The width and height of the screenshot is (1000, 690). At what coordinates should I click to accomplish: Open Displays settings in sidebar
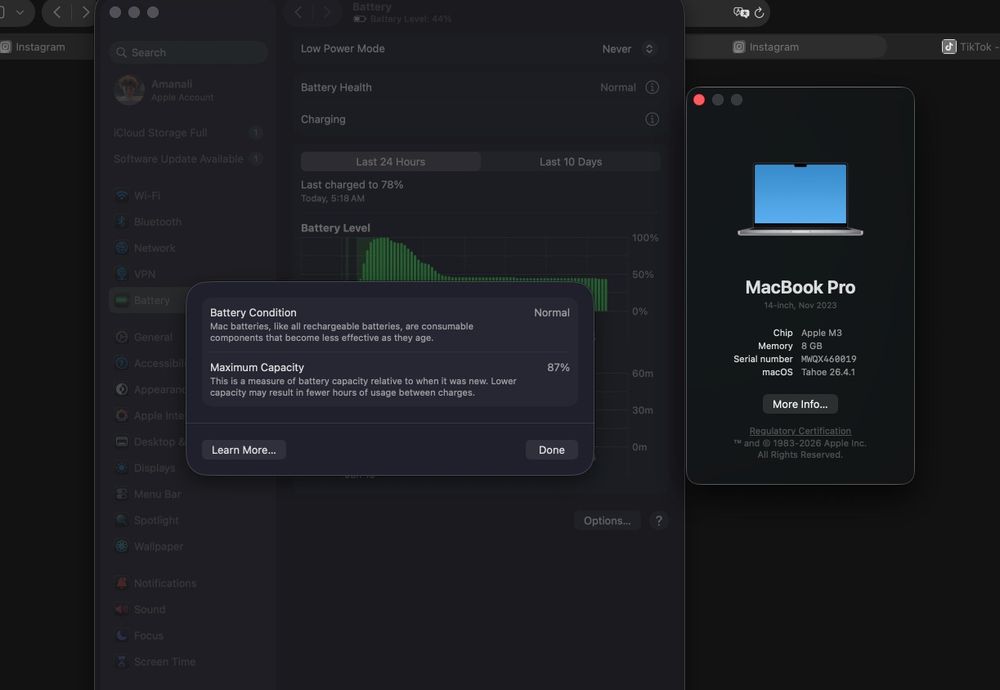click(x=148, y=468)
